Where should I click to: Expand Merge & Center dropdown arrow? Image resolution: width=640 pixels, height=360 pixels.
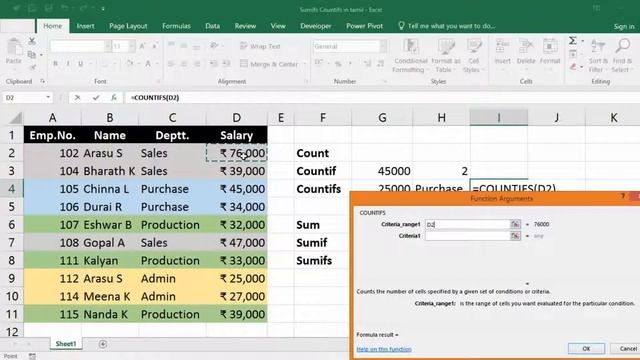coord(305,64)
